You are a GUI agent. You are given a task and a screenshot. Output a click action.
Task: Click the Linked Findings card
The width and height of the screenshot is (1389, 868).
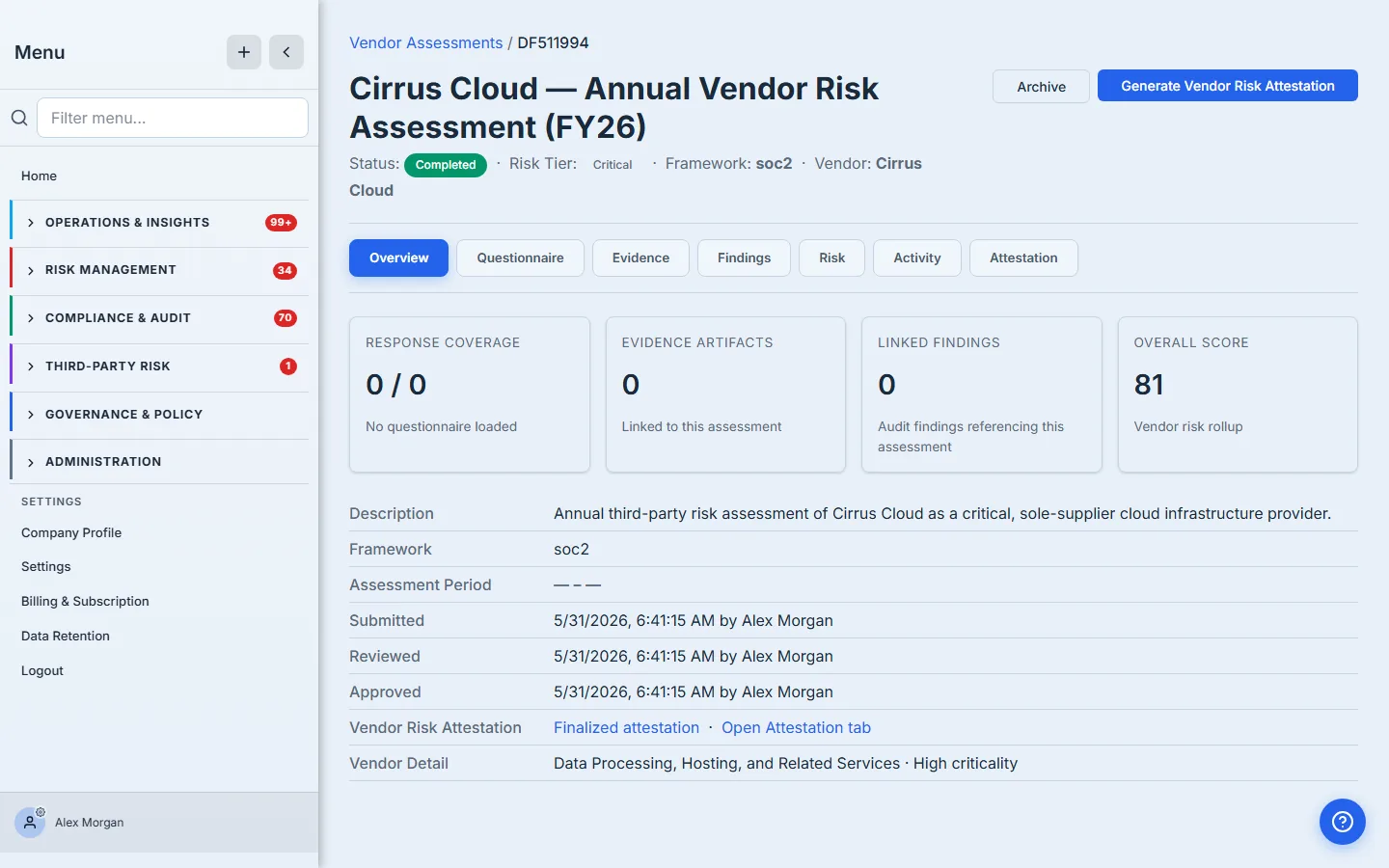(982, 394)
